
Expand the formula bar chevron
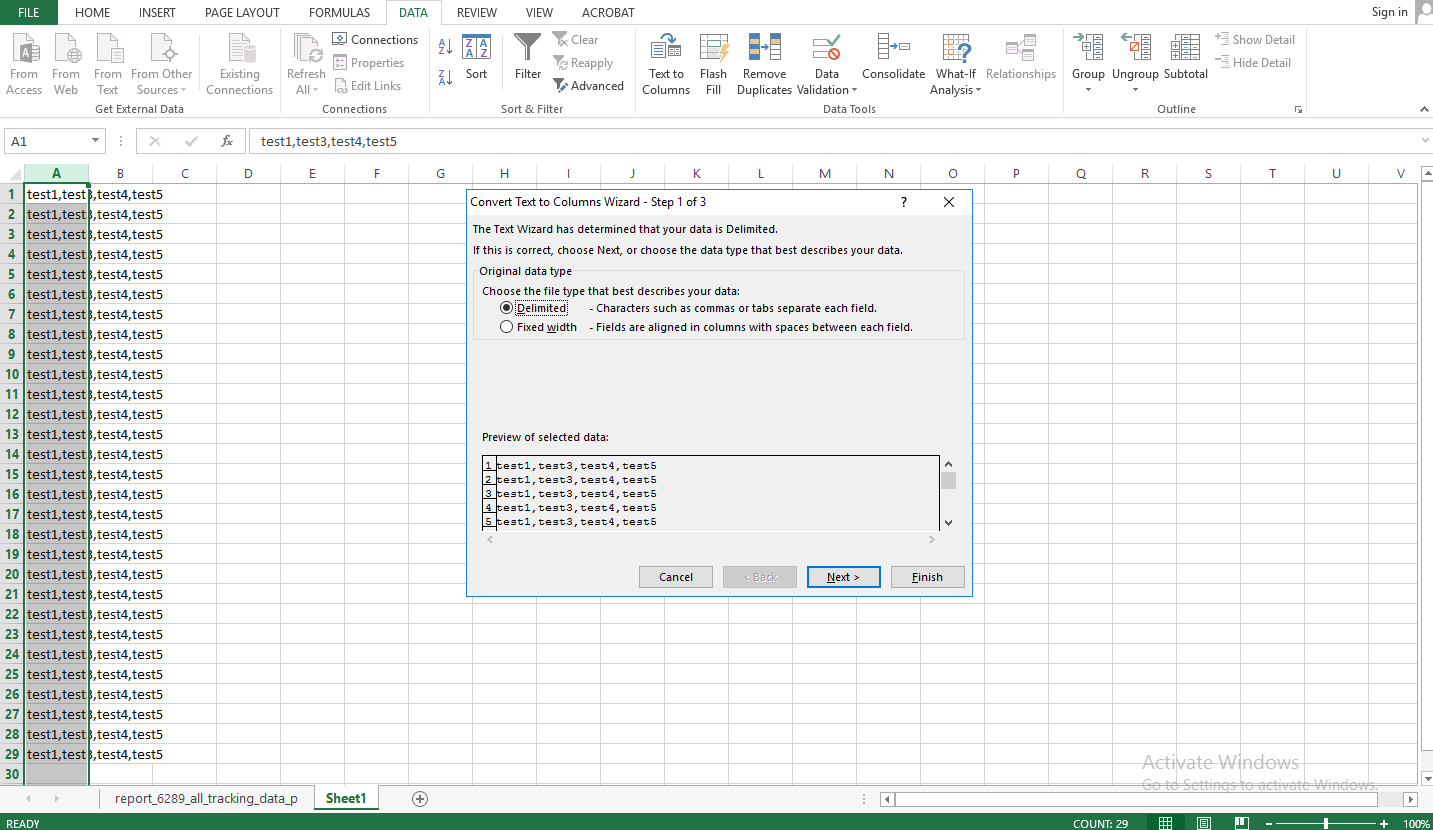point(1423,141)
